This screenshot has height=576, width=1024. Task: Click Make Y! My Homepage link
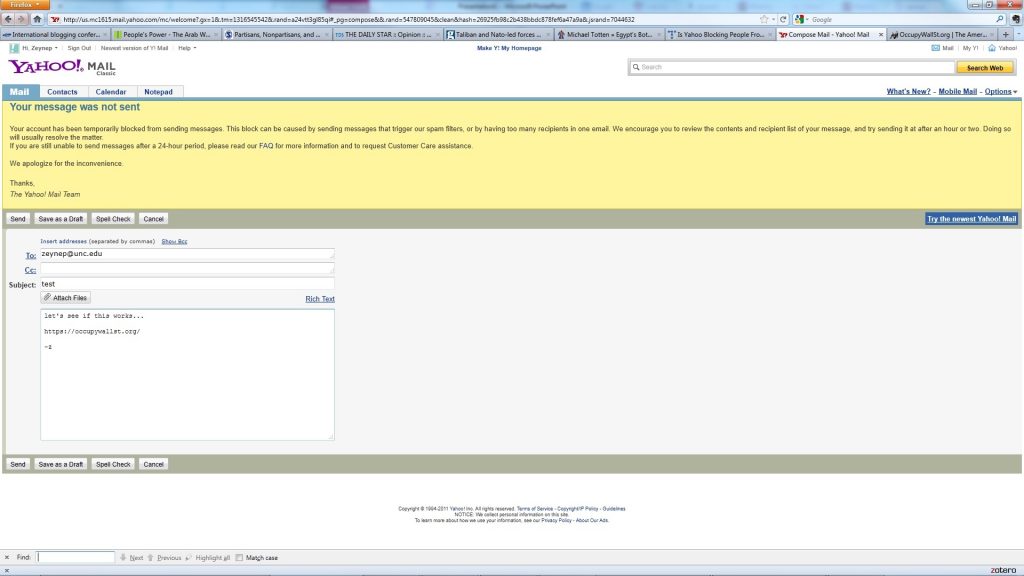tap(509, 48)
